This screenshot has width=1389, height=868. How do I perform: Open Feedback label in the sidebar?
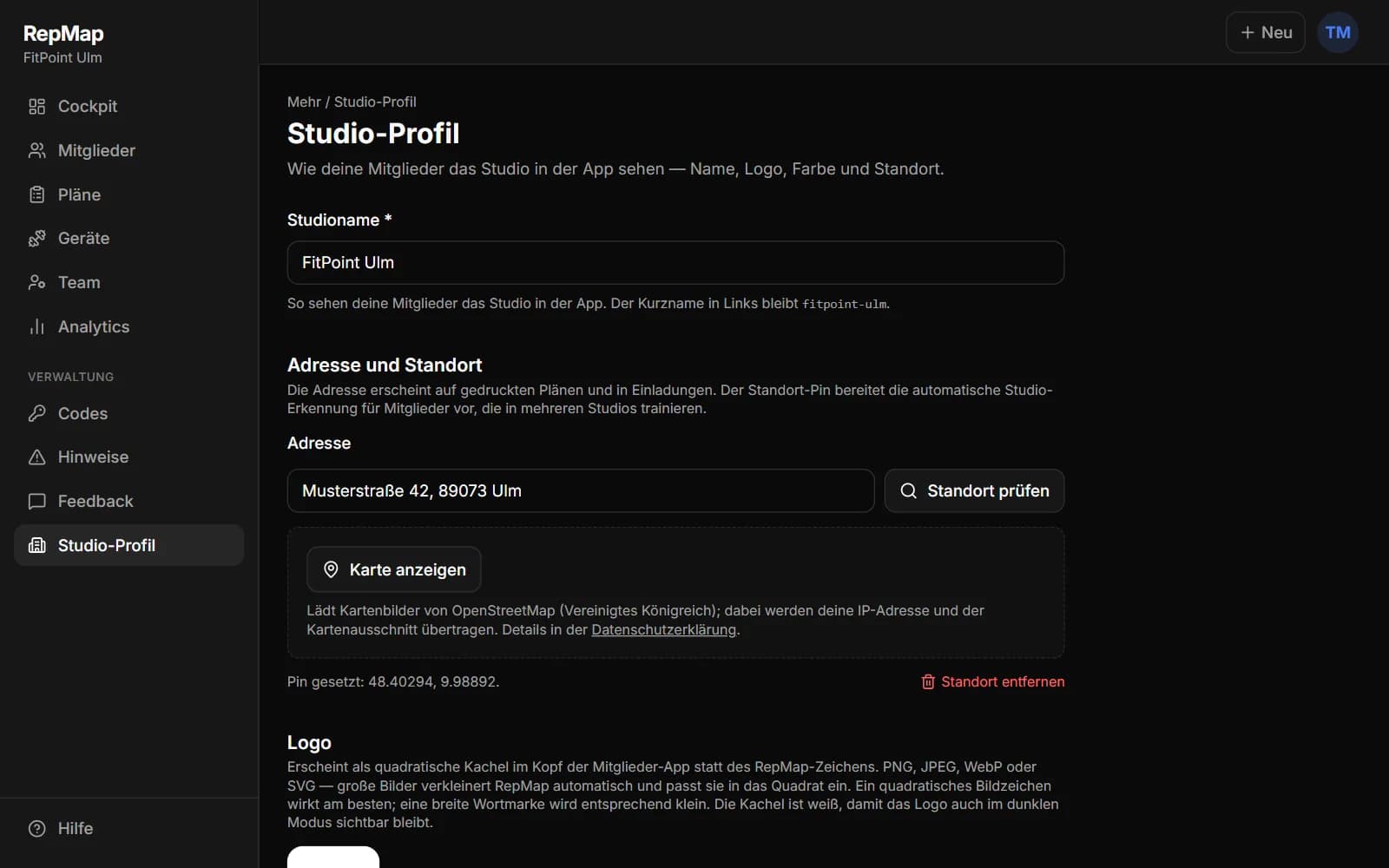pos(95,501)
